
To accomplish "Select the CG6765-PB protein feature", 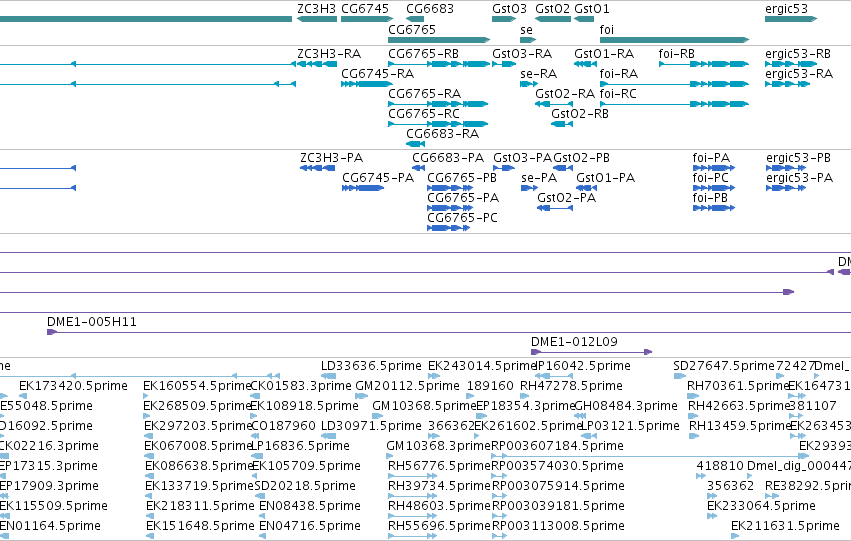I will (450, 188).
